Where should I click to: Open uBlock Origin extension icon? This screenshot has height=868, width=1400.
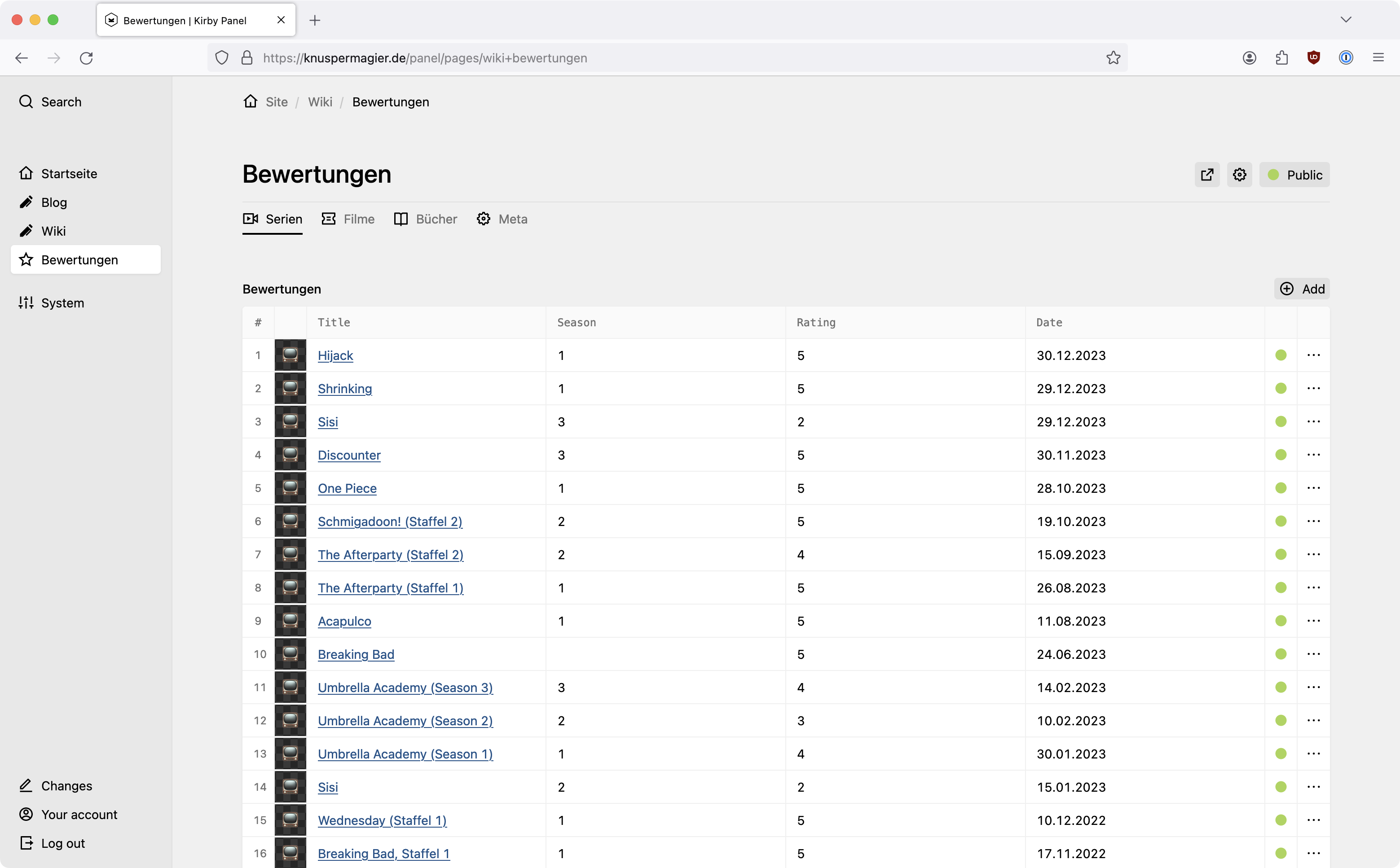(1313, 58)
